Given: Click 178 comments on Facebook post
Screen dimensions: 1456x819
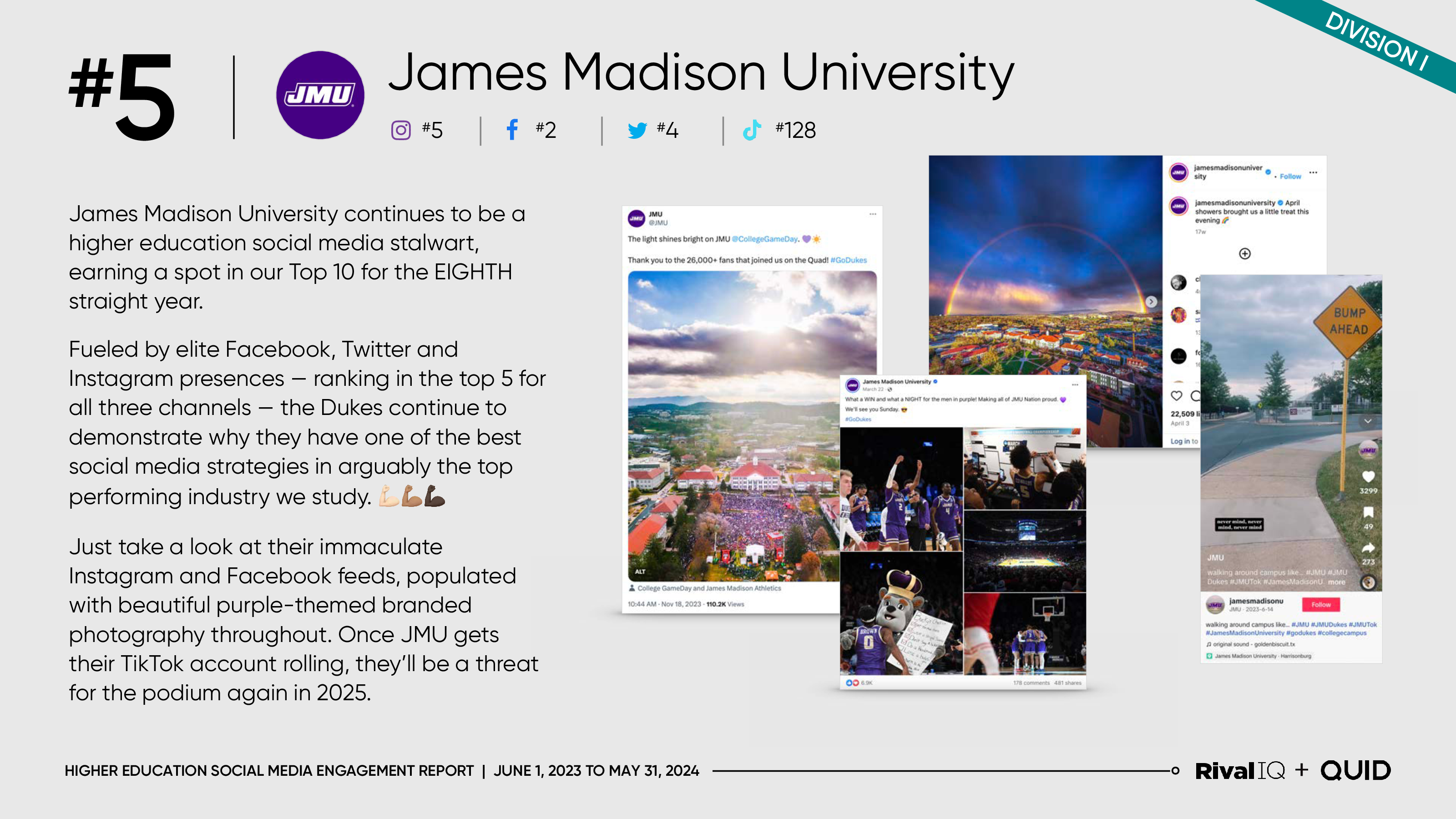Looking at the screenshot, I should point(1031,683).
